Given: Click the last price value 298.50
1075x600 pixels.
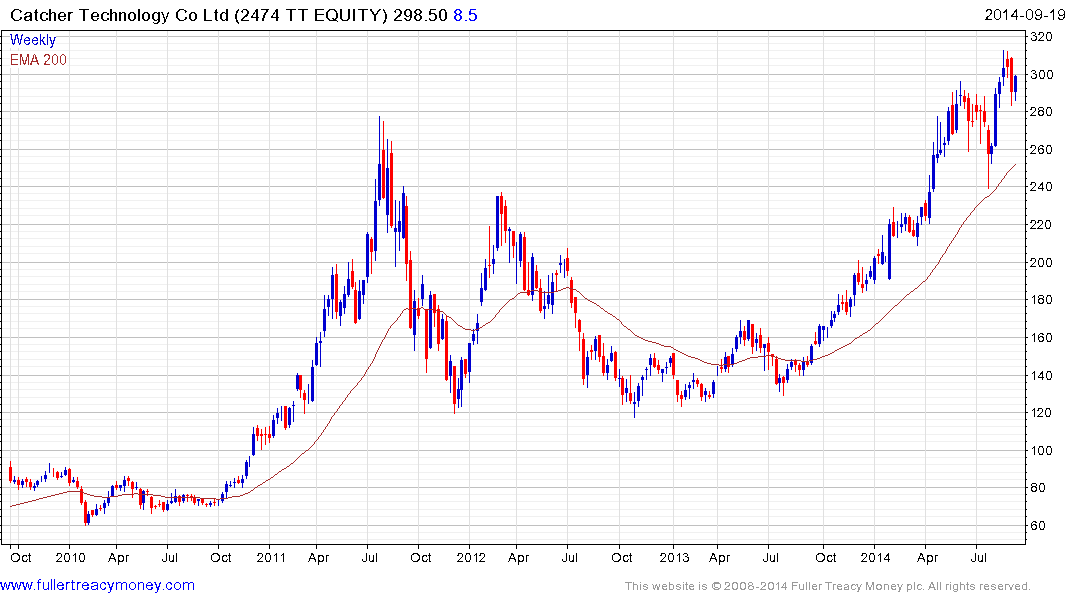Looking at the screenshot, I should 420,15.
